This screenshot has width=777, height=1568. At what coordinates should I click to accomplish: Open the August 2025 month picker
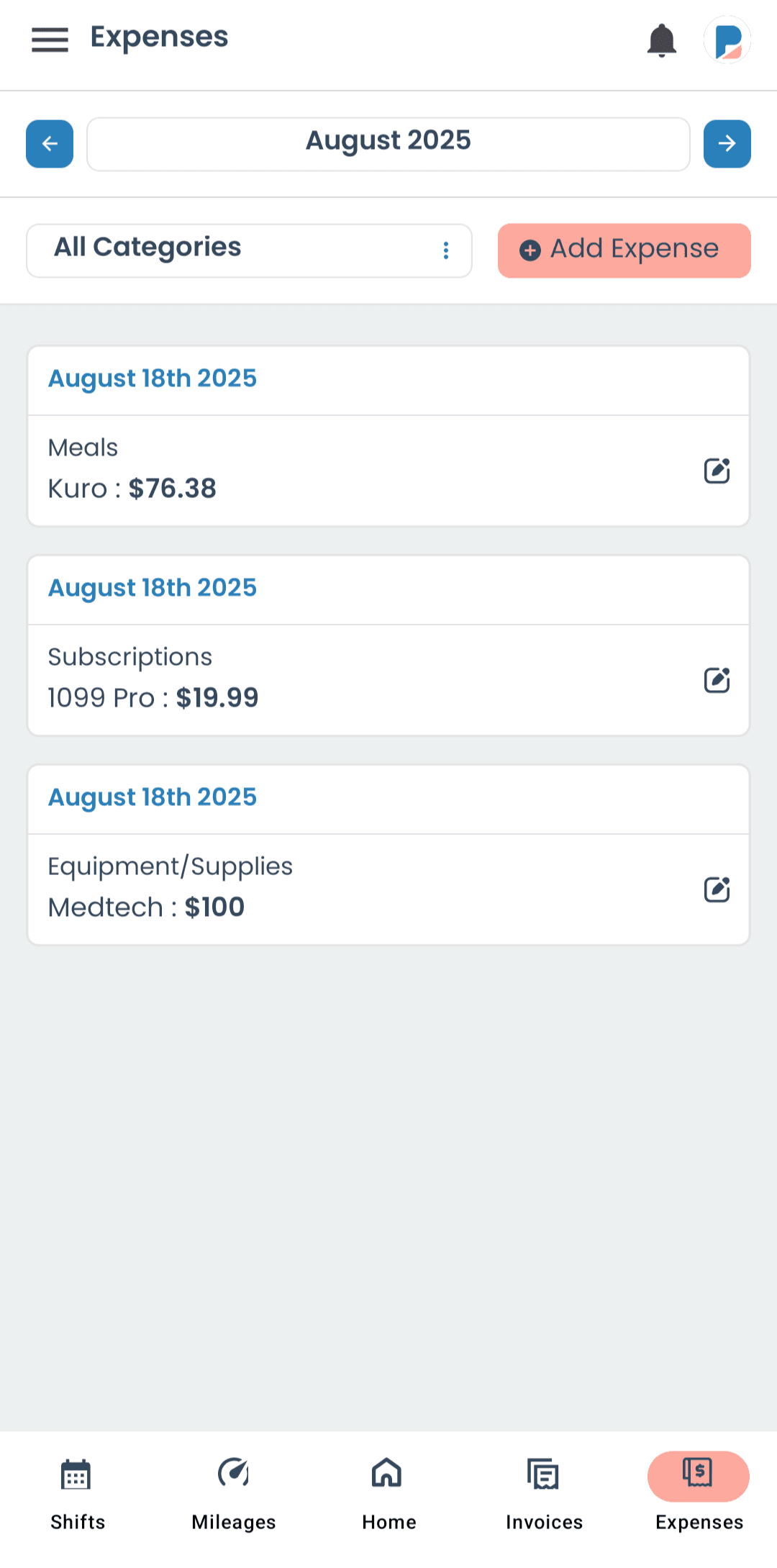388,144
